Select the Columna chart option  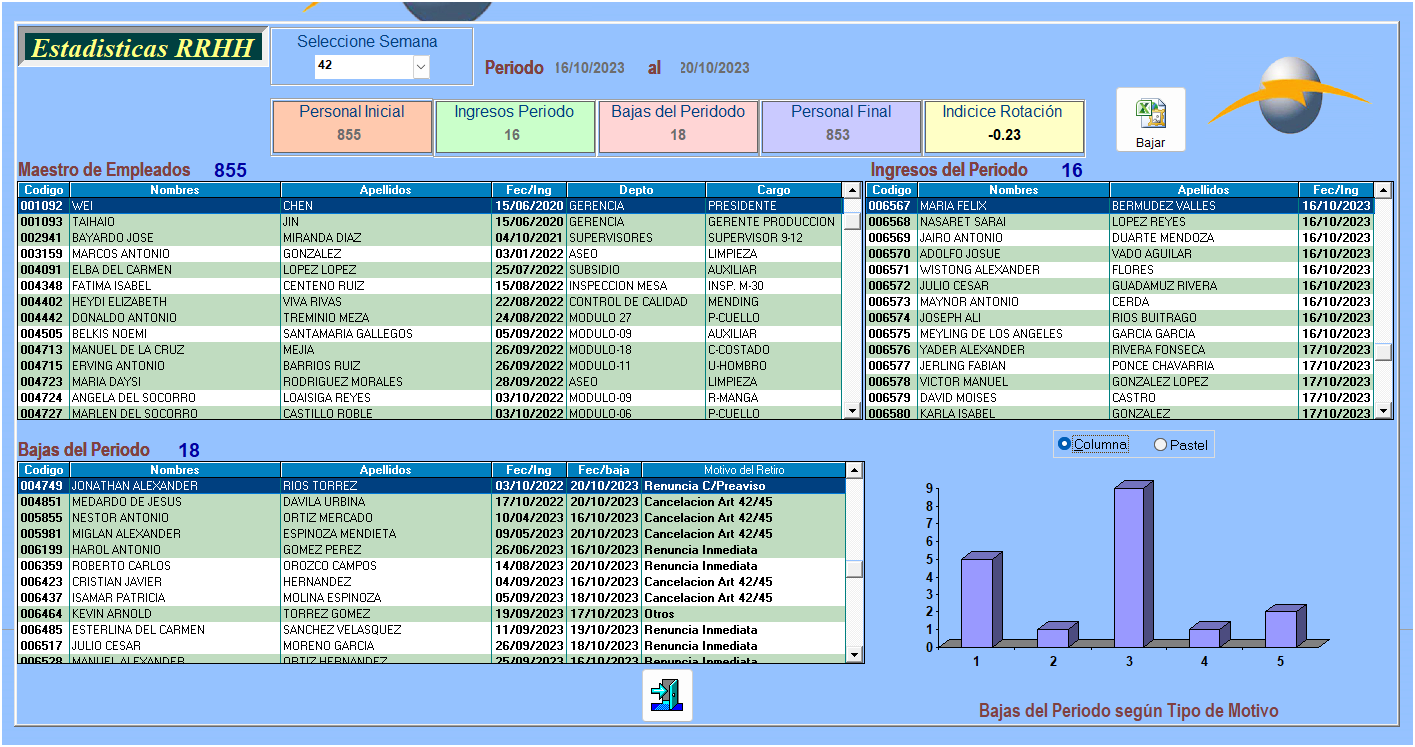point(1065,444)
